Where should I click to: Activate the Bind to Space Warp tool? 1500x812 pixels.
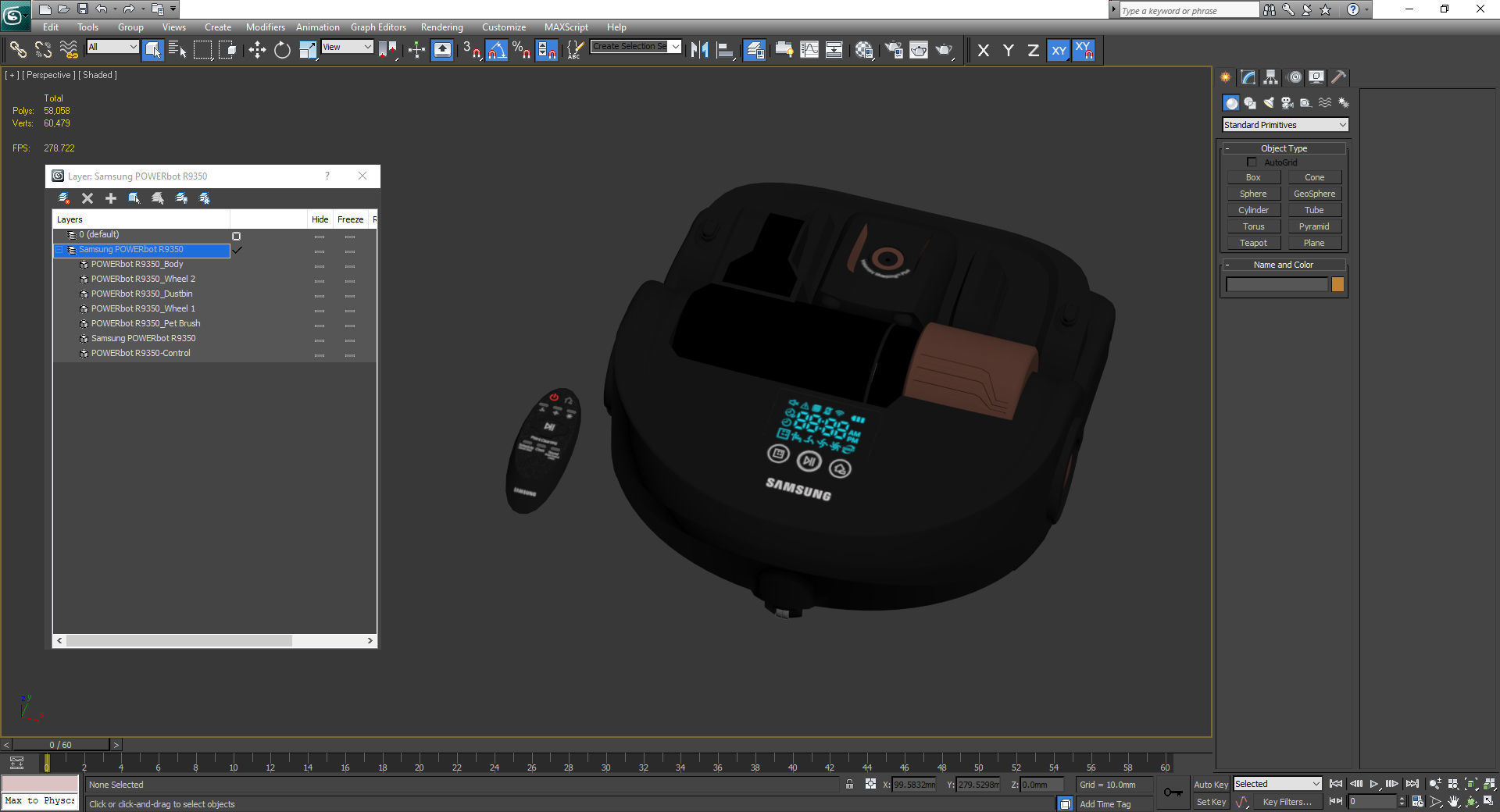pyautogui.click(x=69, y=50)
